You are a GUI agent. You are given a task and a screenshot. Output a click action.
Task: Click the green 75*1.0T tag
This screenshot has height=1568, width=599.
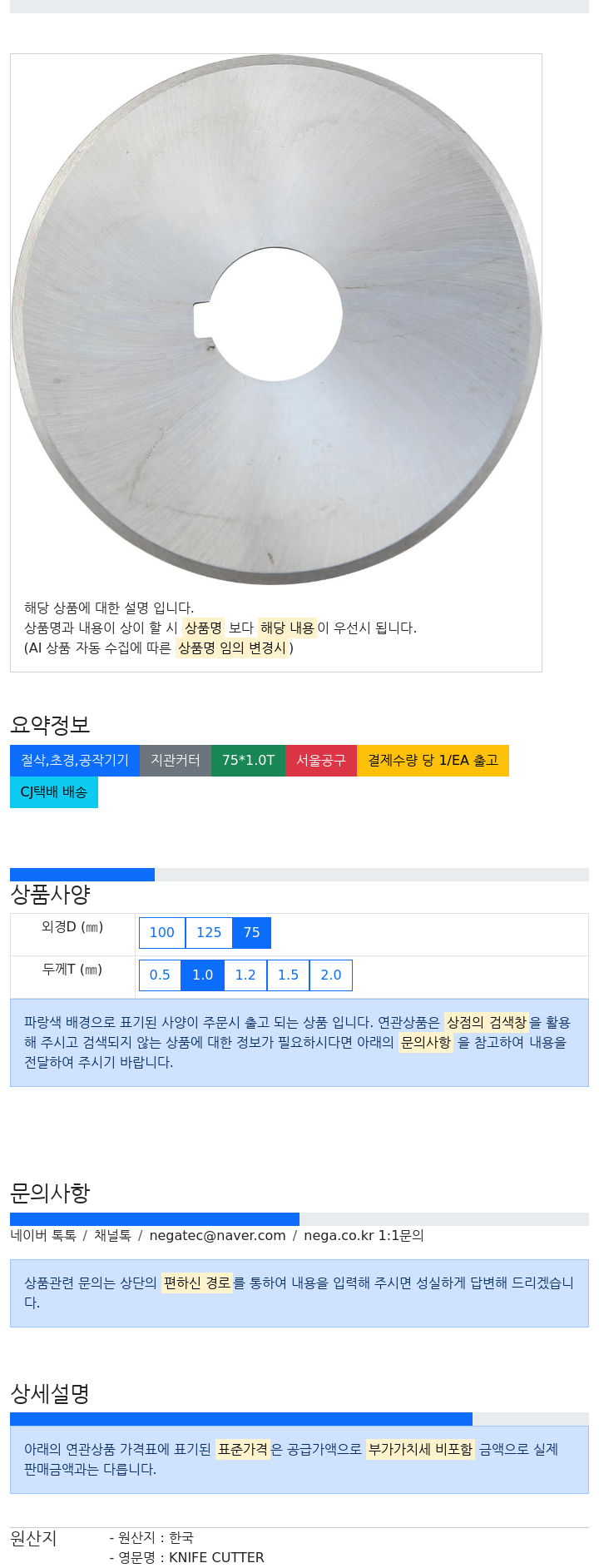248,761
